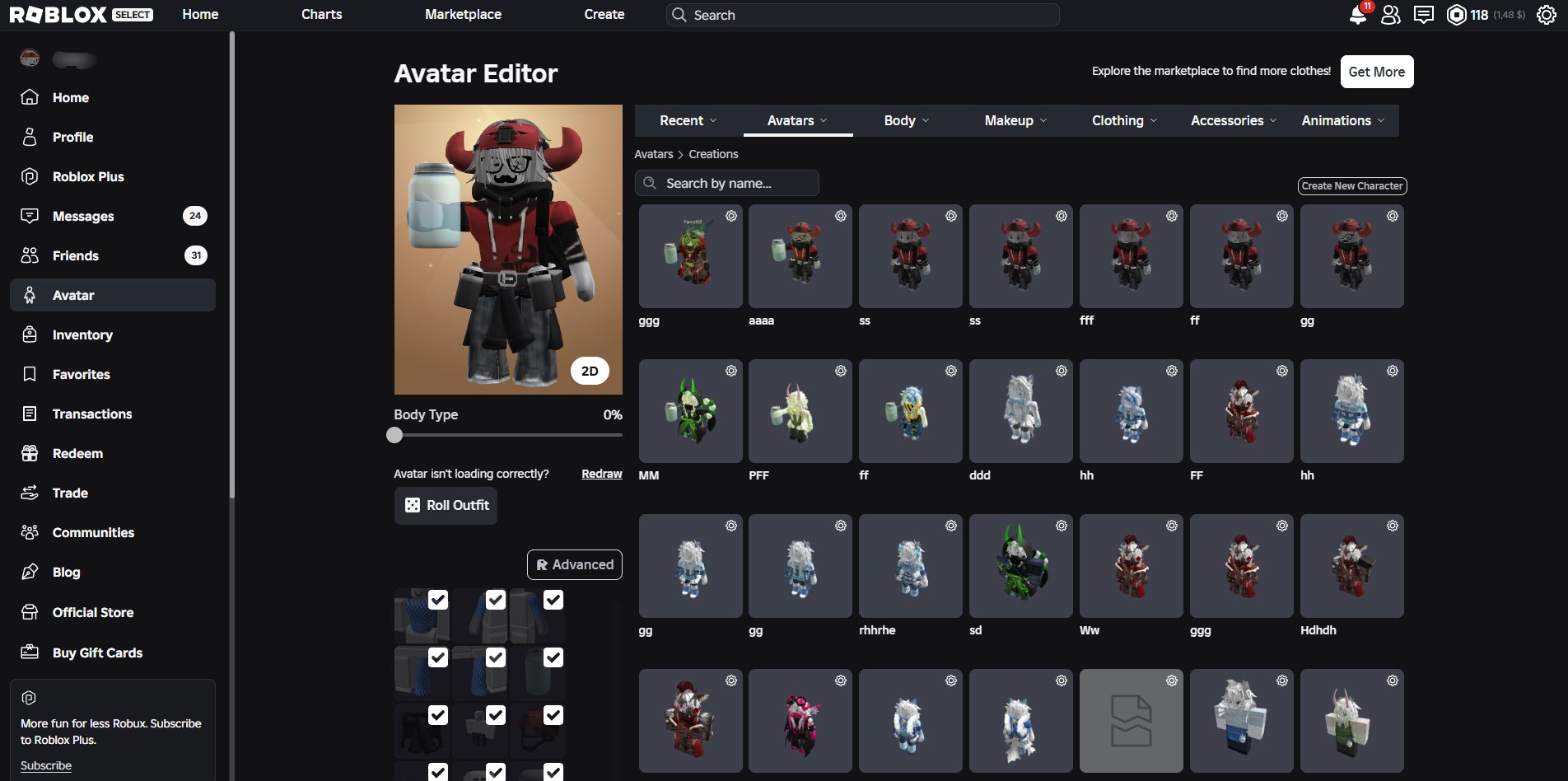Open Home in top navigation

point(200,14)
